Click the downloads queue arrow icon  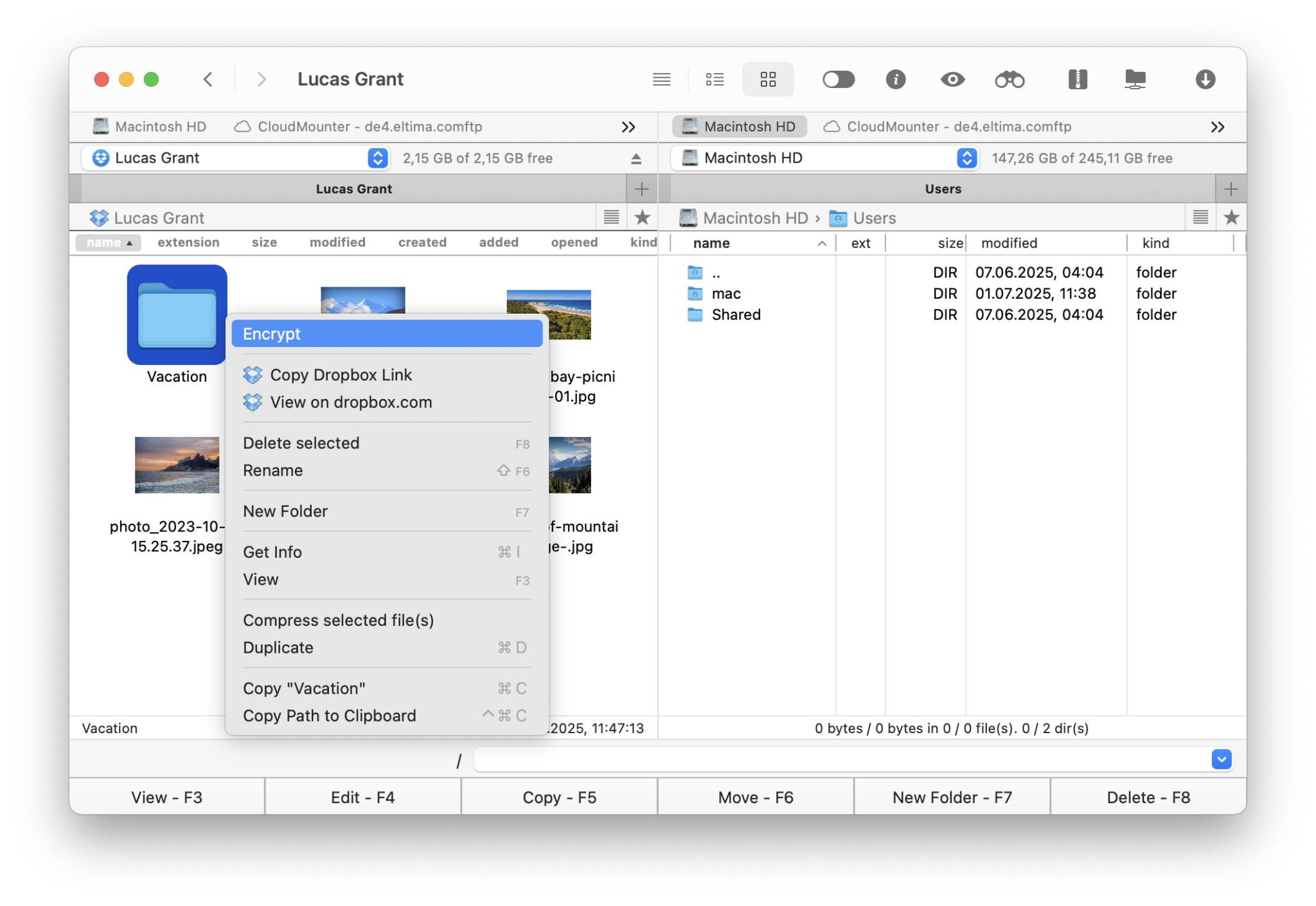tap(1205, 80)
